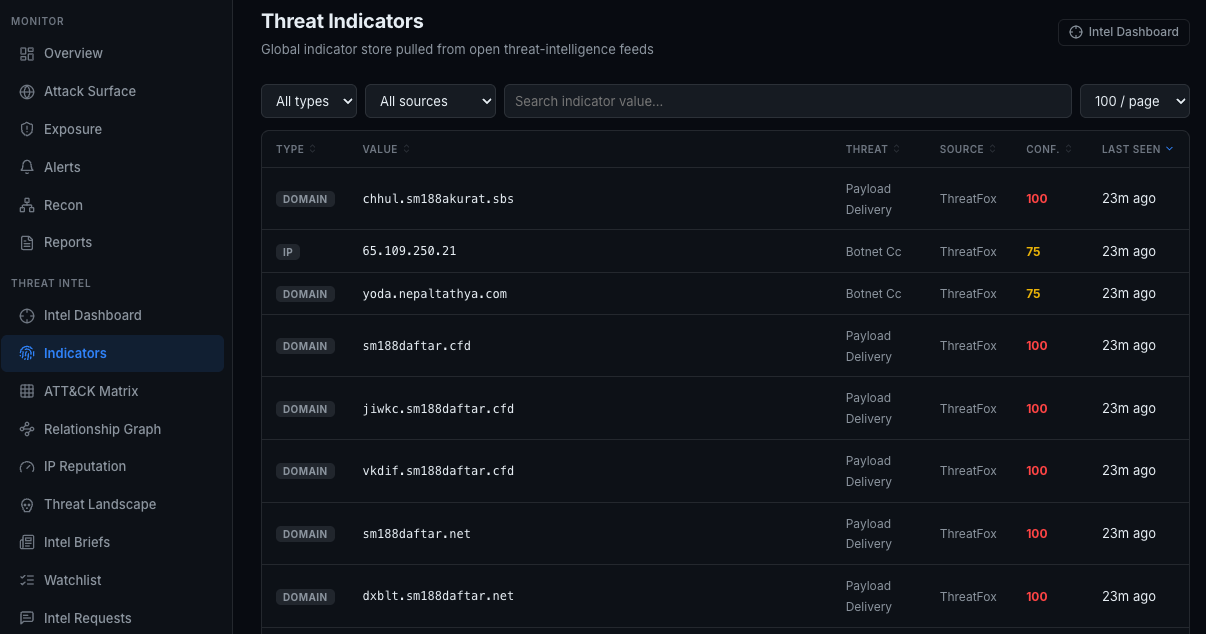Change the 100 / page size dropdown

1134,101
